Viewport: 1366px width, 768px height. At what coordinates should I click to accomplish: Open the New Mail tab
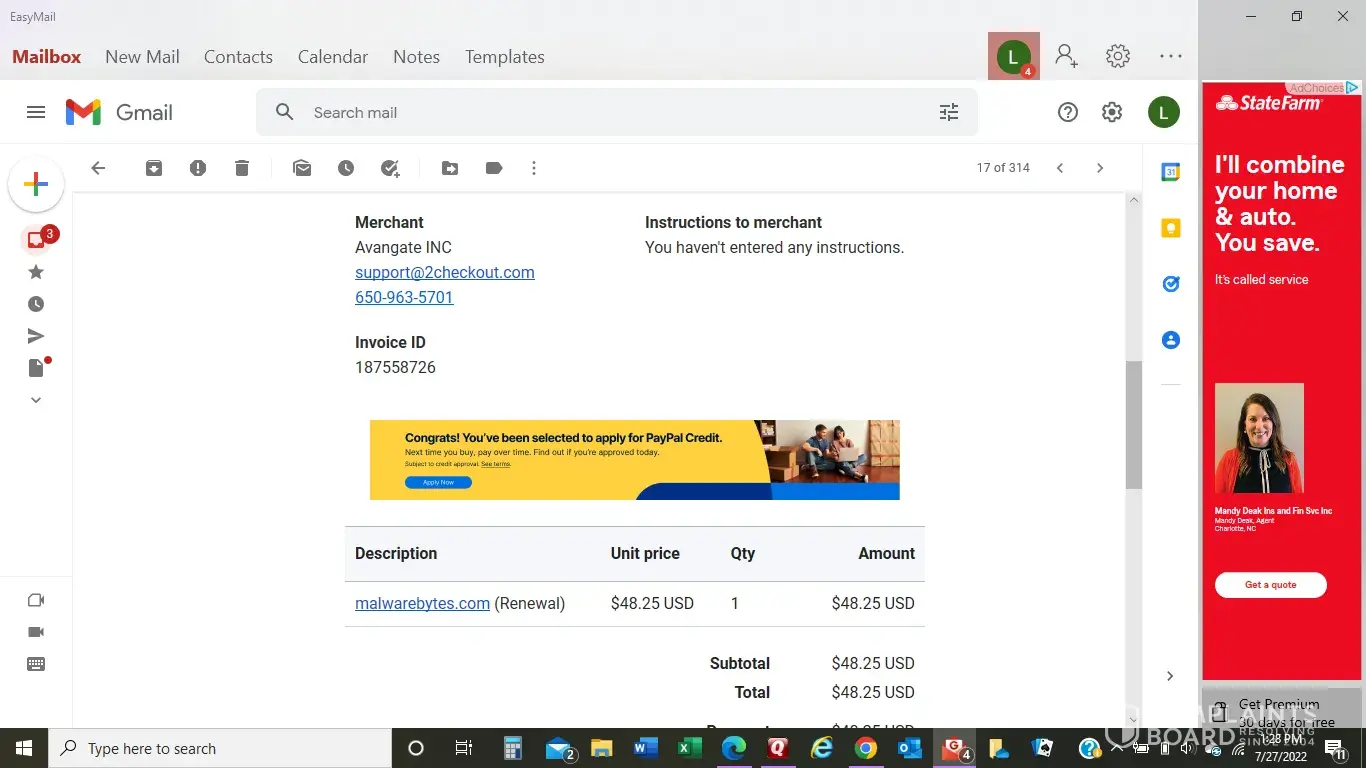tap(142, 57)
